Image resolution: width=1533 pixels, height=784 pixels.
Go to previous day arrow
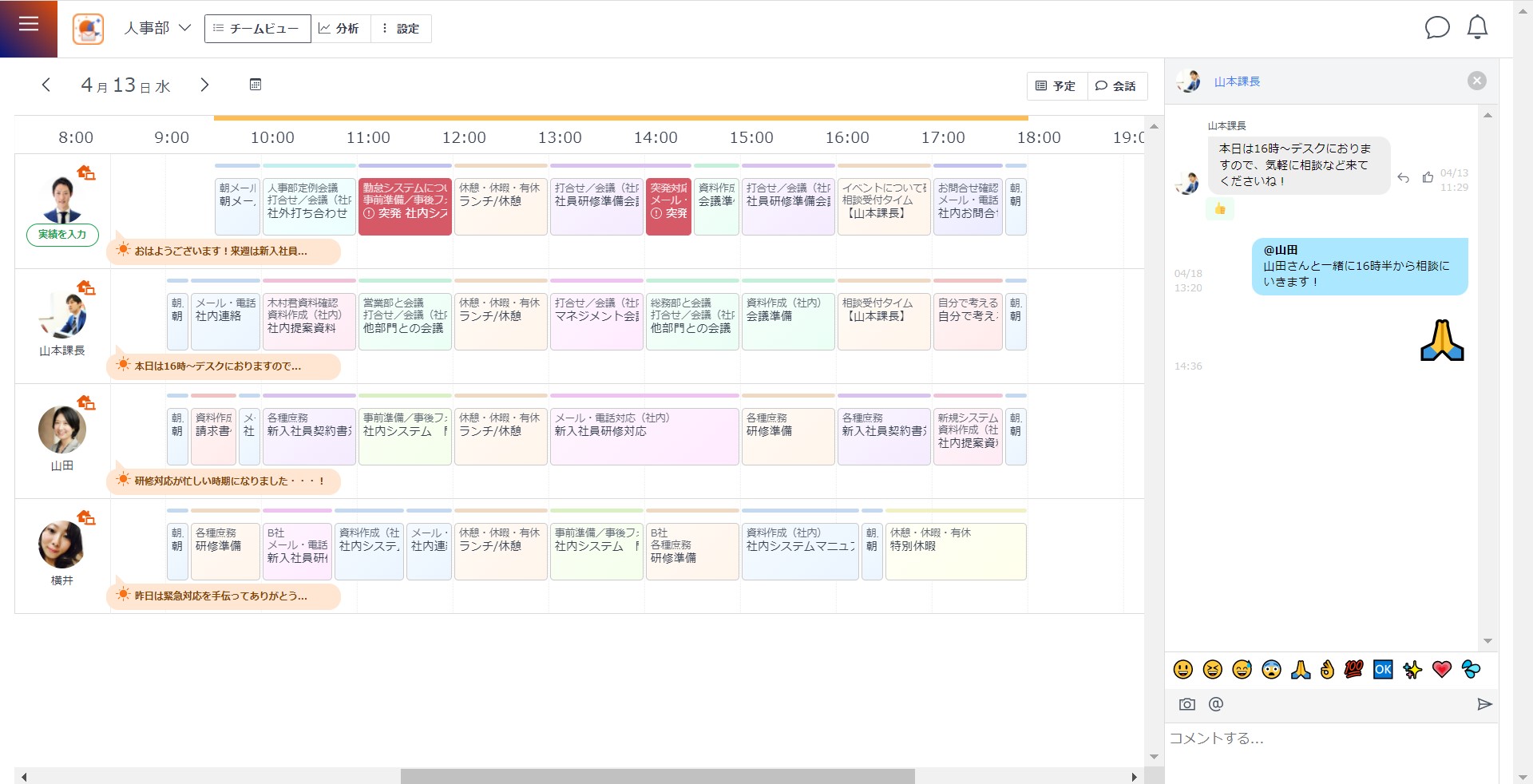(46, 85)
